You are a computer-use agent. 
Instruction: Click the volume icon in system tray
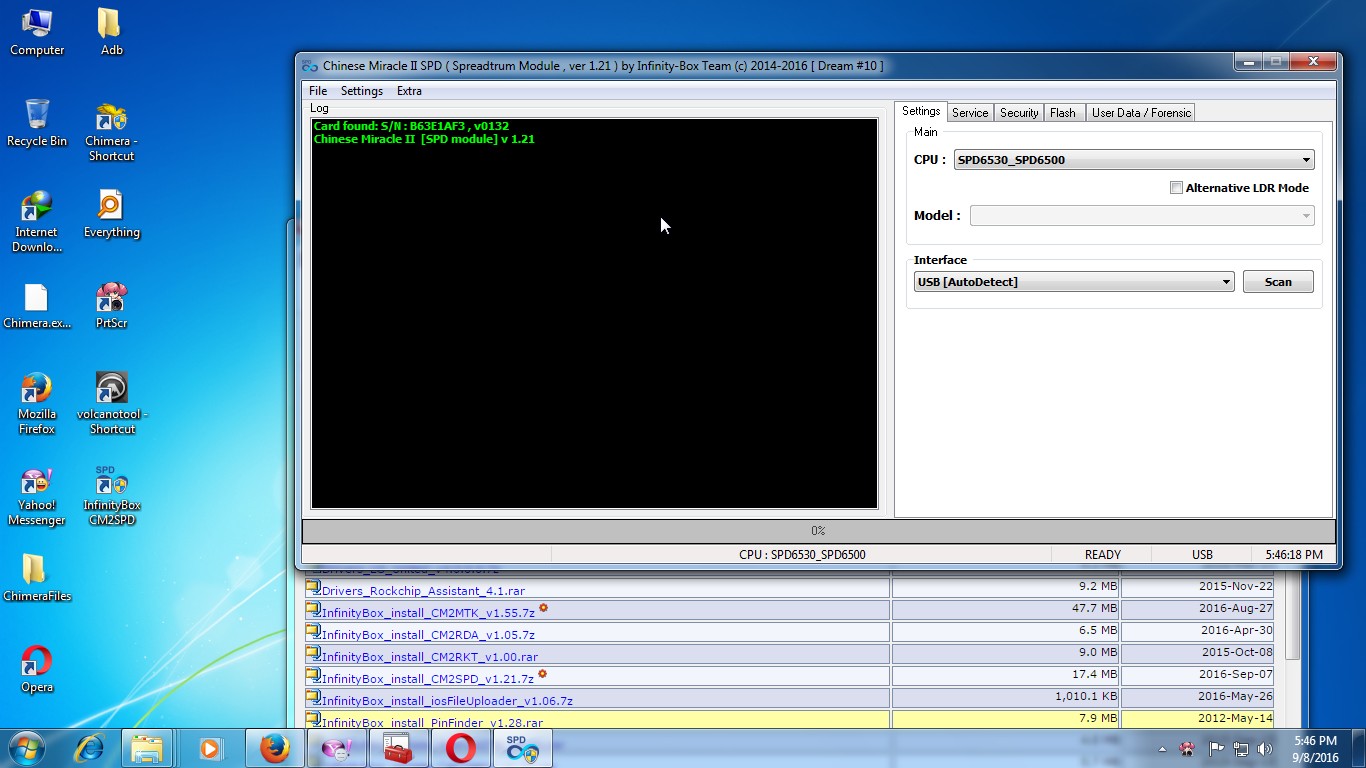click(1265, 748)
